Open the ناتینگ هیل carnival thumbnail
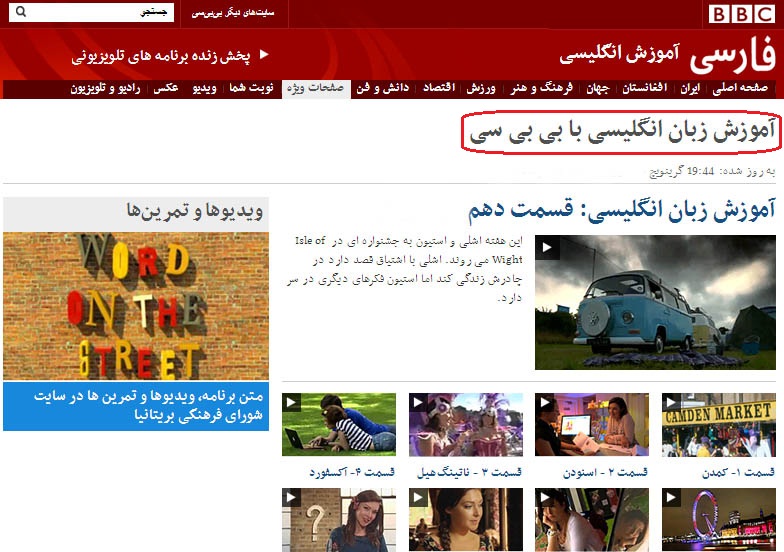 point(466,424)
